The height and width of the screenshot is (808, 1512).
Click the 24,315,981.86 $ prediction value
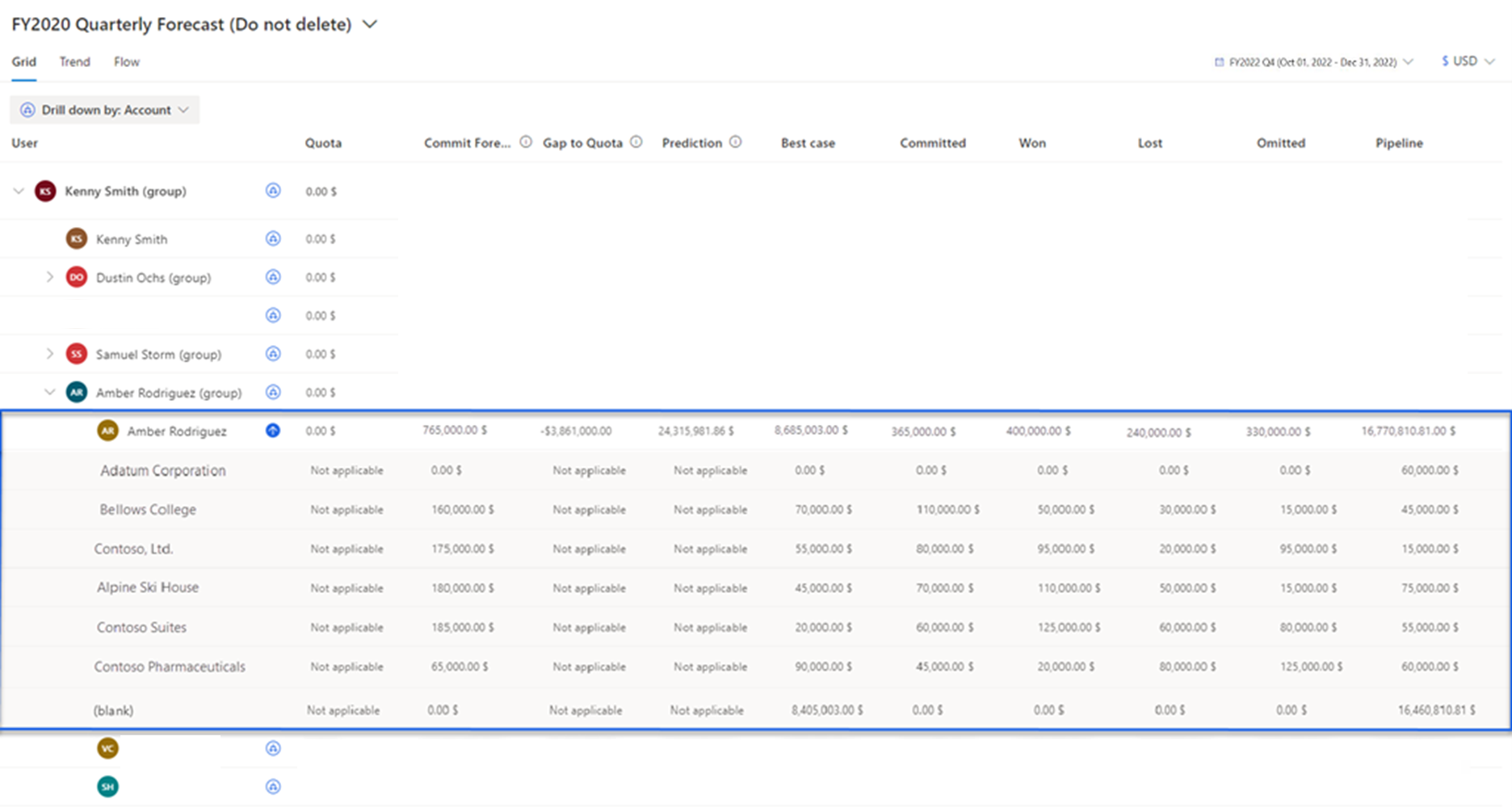tap(695, 431)
